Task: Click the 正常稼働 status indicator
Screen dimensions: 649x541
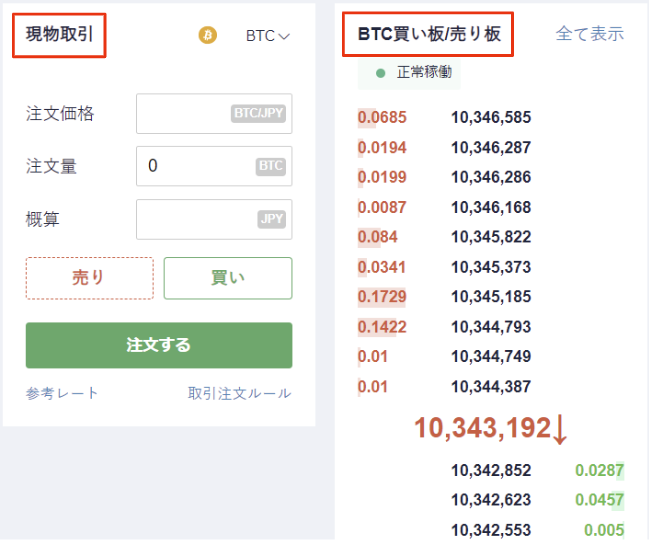Action: [409, 73]
